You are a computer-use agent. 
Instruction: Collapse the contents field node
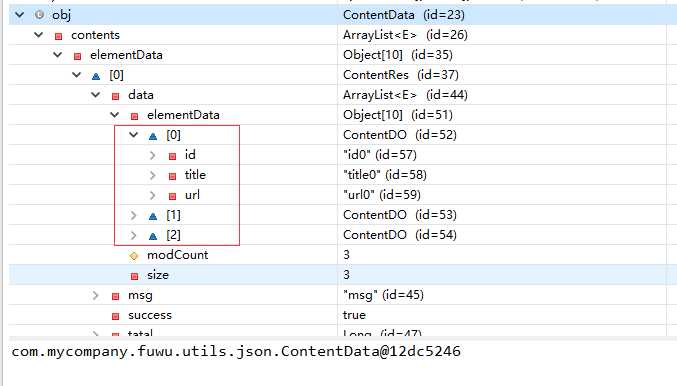38,35
